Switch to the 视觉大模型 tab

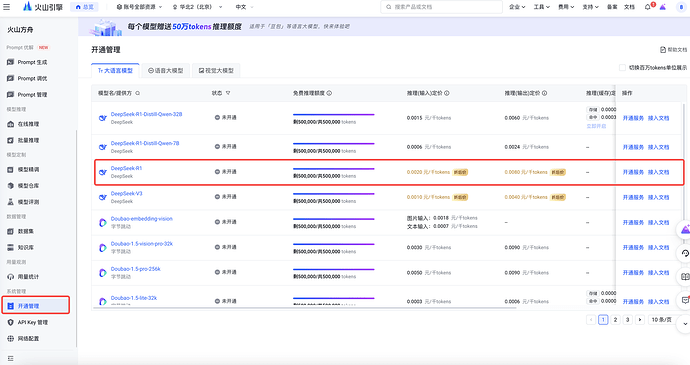pos(216,70)
